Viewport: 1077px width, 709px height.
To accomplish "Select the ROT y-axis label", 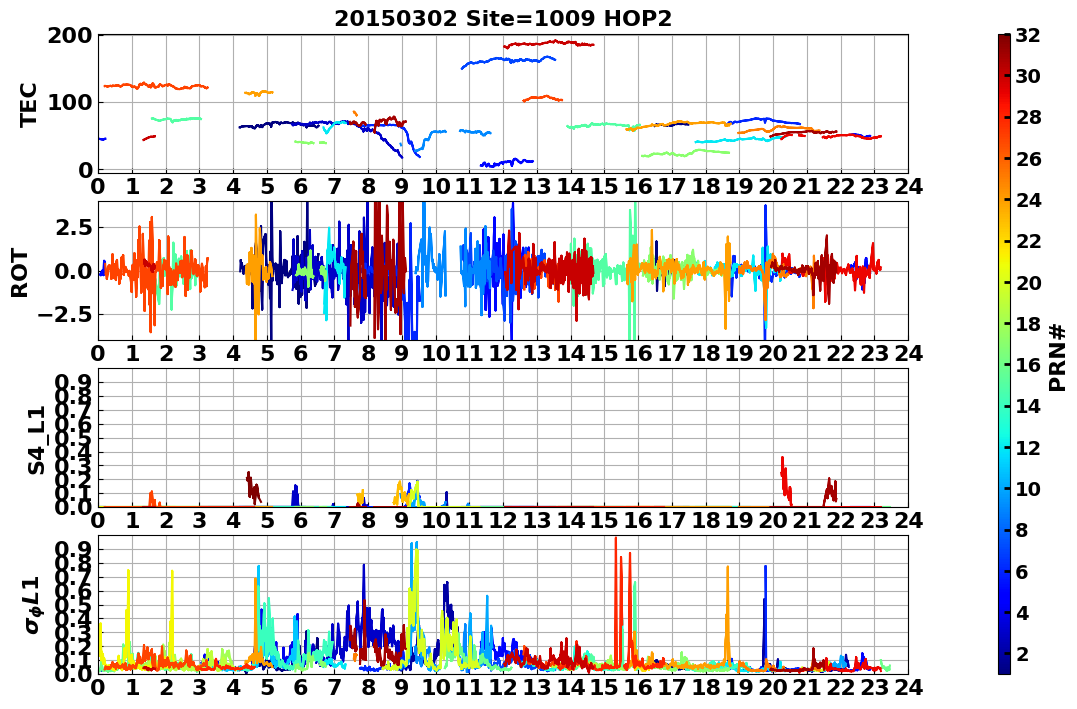I will [20, 273].
